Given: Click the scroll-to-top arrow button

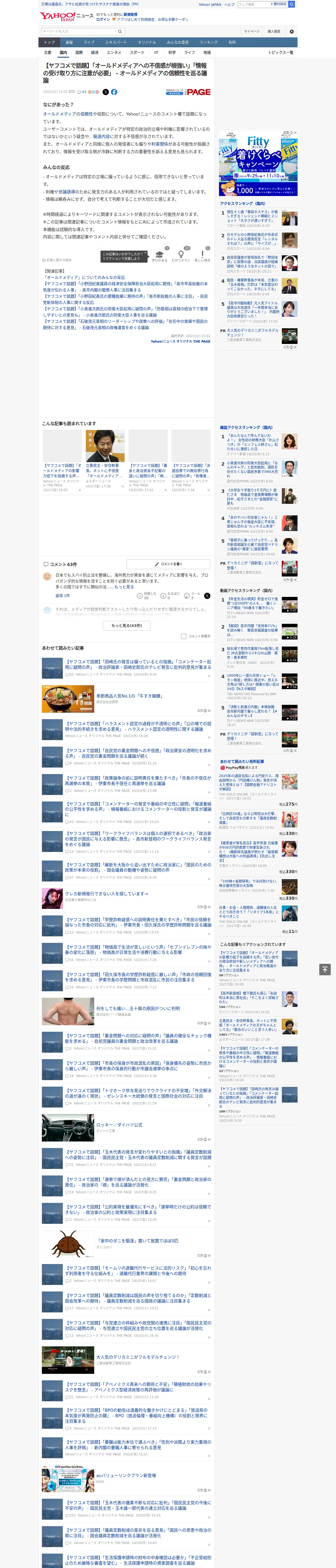Looking at the screenshot, I should pyautogui.click(x=325, y=969).
